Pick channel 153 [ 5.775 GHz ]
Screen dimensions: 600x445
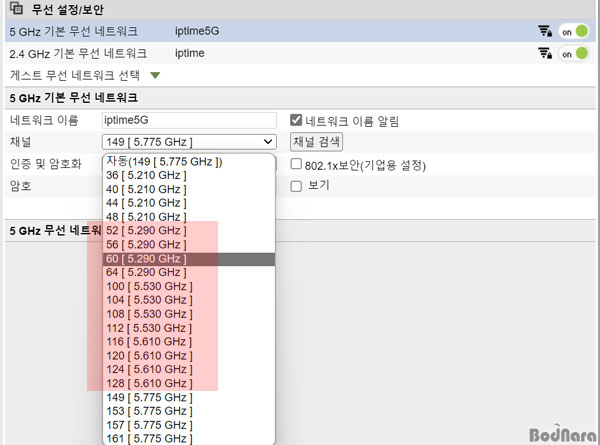click(x=189, y=411)
